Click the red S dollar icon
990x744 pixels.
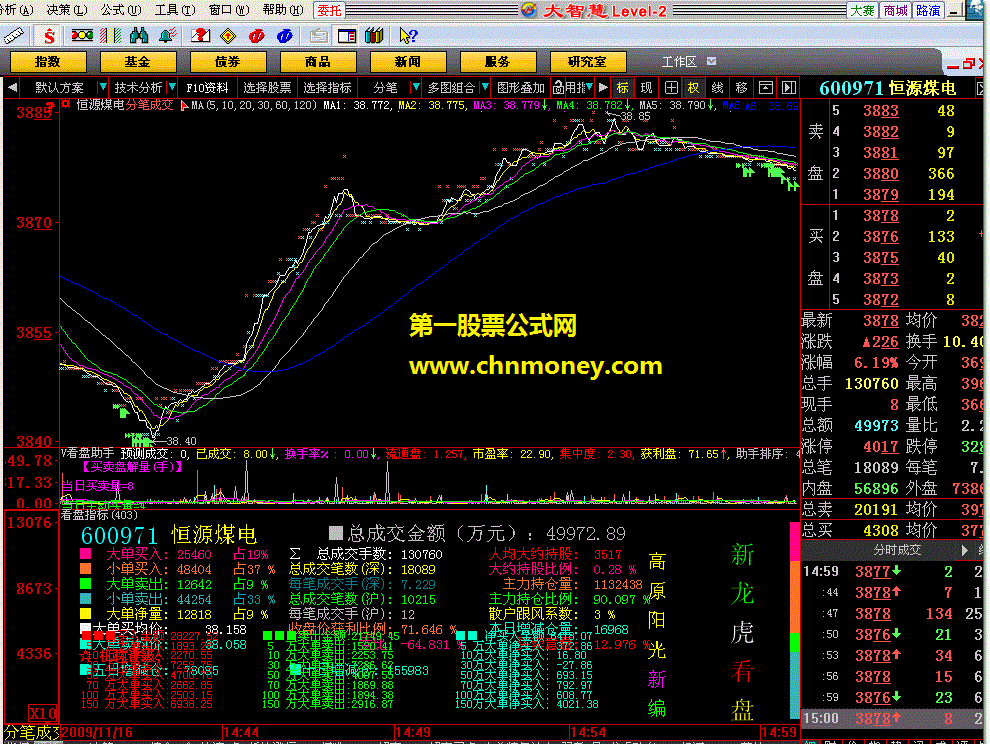click(49, 36)
